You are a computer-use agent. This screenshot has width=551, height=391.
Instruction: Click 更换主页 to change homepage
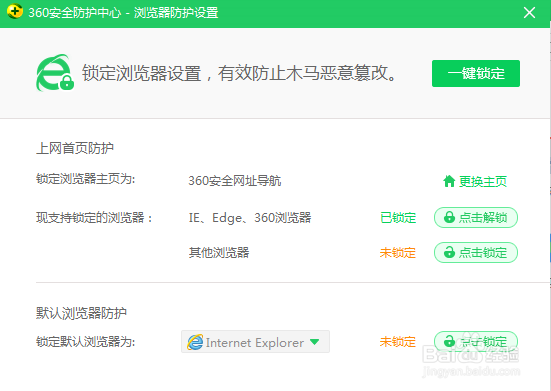[475, 181]
